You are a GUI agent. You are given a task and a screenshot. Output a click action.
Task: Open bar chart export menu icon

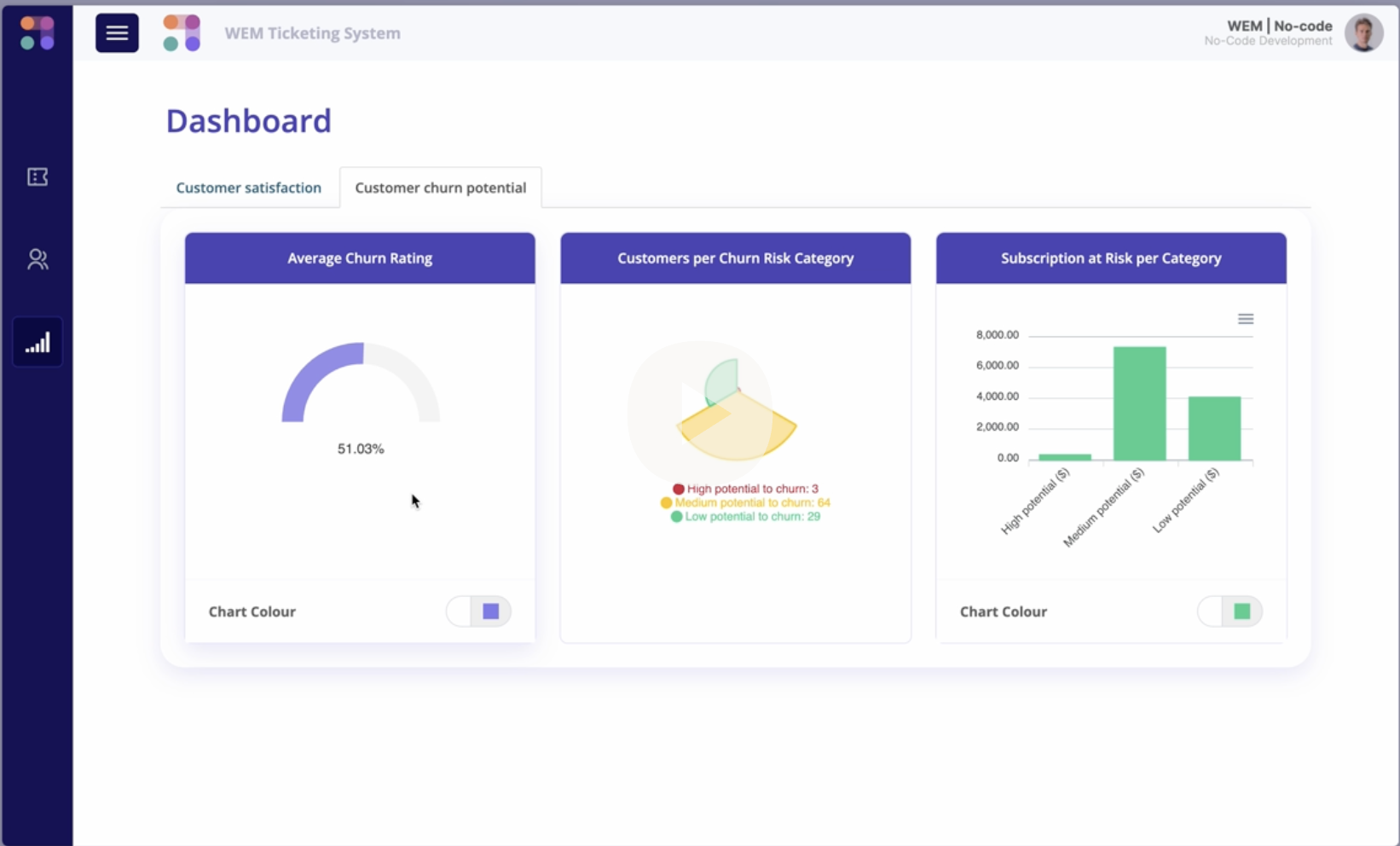[1245, 319]
